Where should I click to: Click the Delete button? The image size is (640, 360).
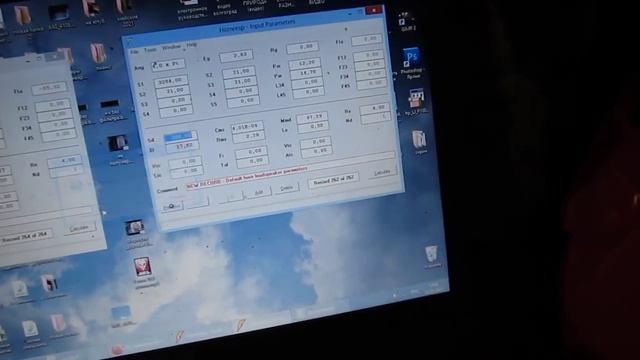(x=287, y=188)
